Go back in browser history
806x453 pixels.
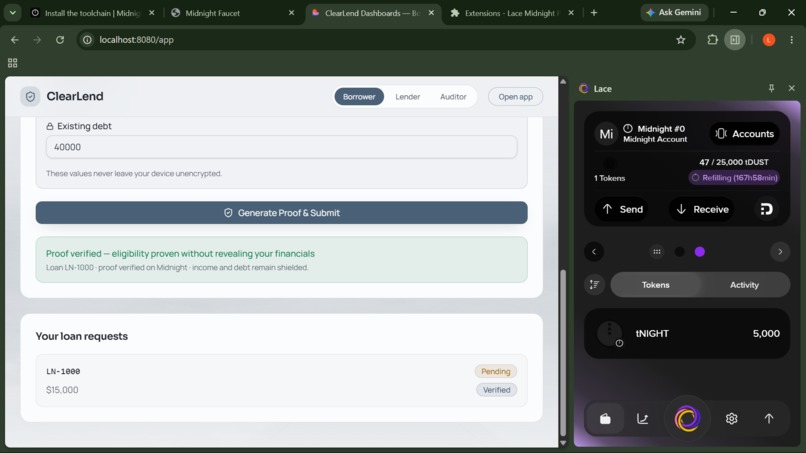tap(14, 40)
